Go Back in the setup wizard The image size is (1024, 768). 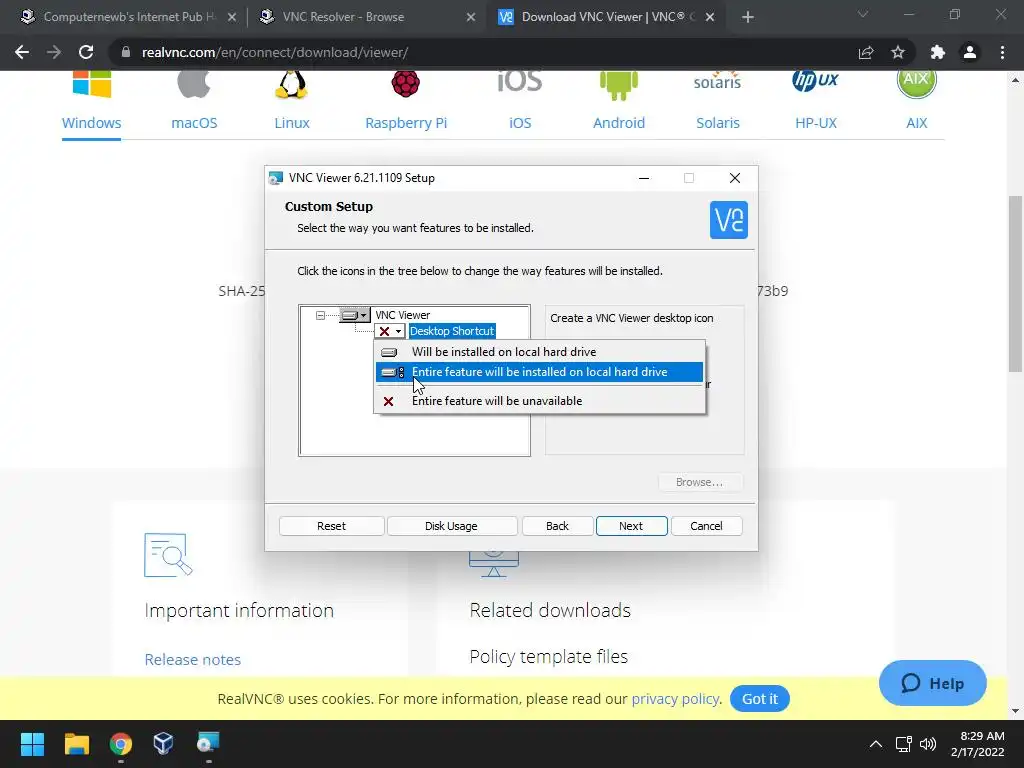click(557, 526)
